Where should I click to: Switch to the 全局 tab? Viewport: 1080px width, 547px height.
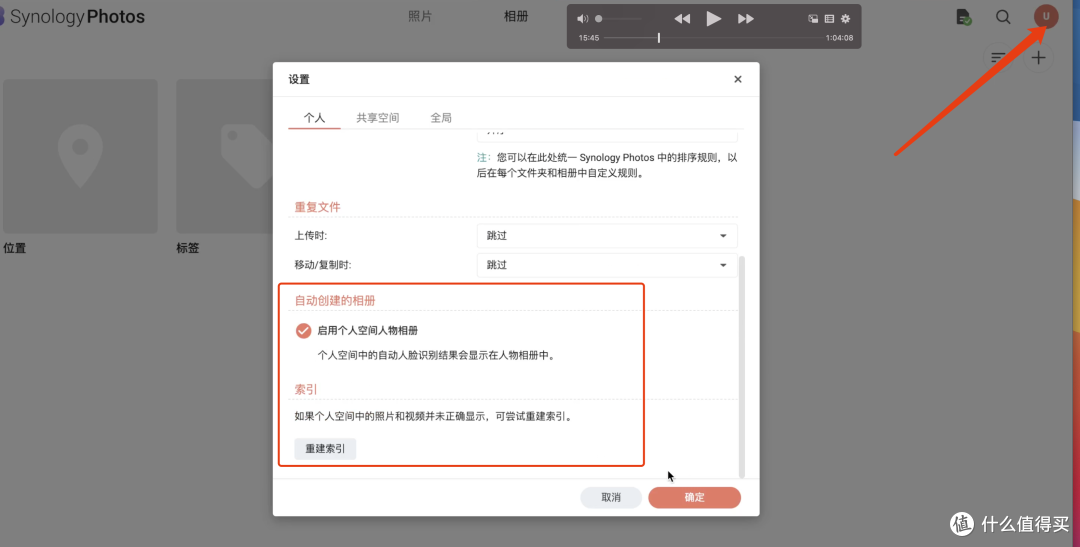pos(441,118)
